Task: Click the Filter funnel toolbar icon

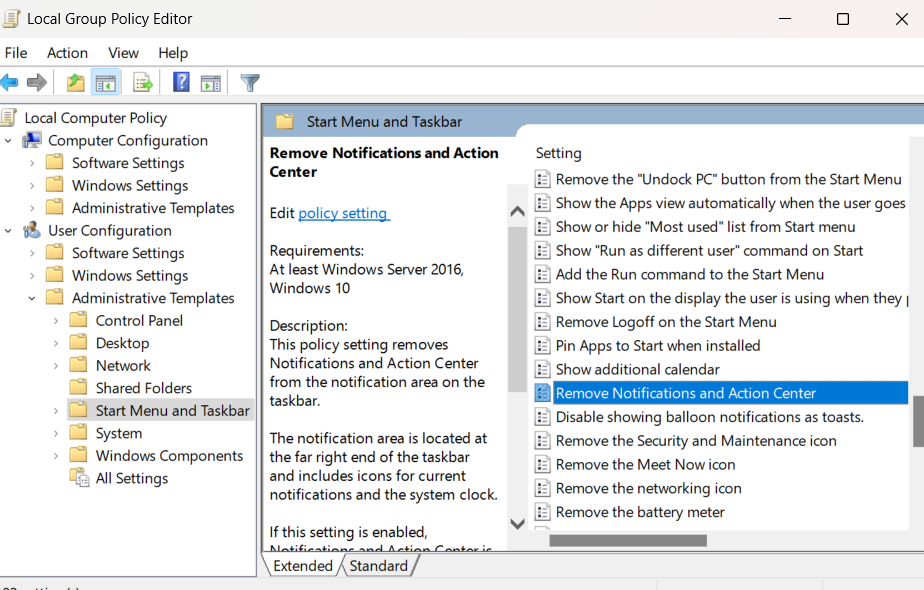Action: (250, 83)
